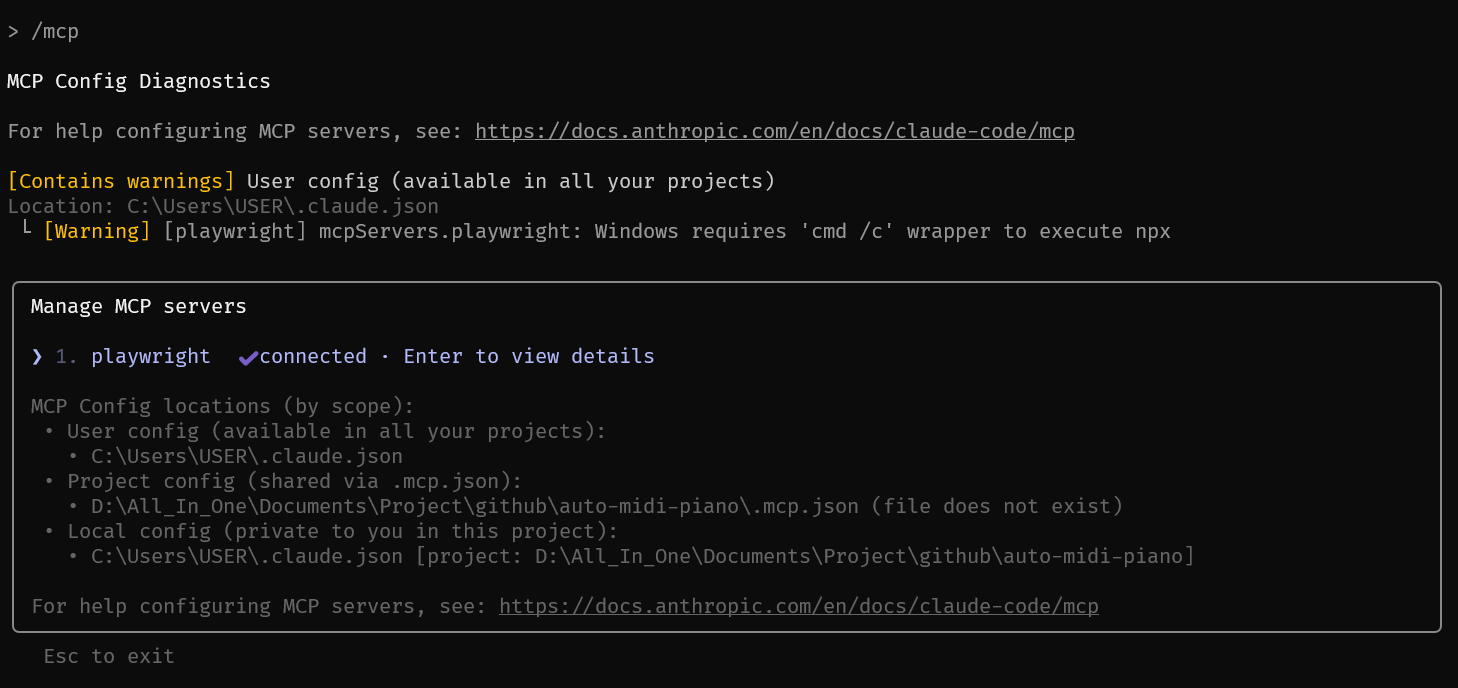Open the Manage MCP servers panel header
Screen dimensions: 1458x688
(x=138, y=306)
